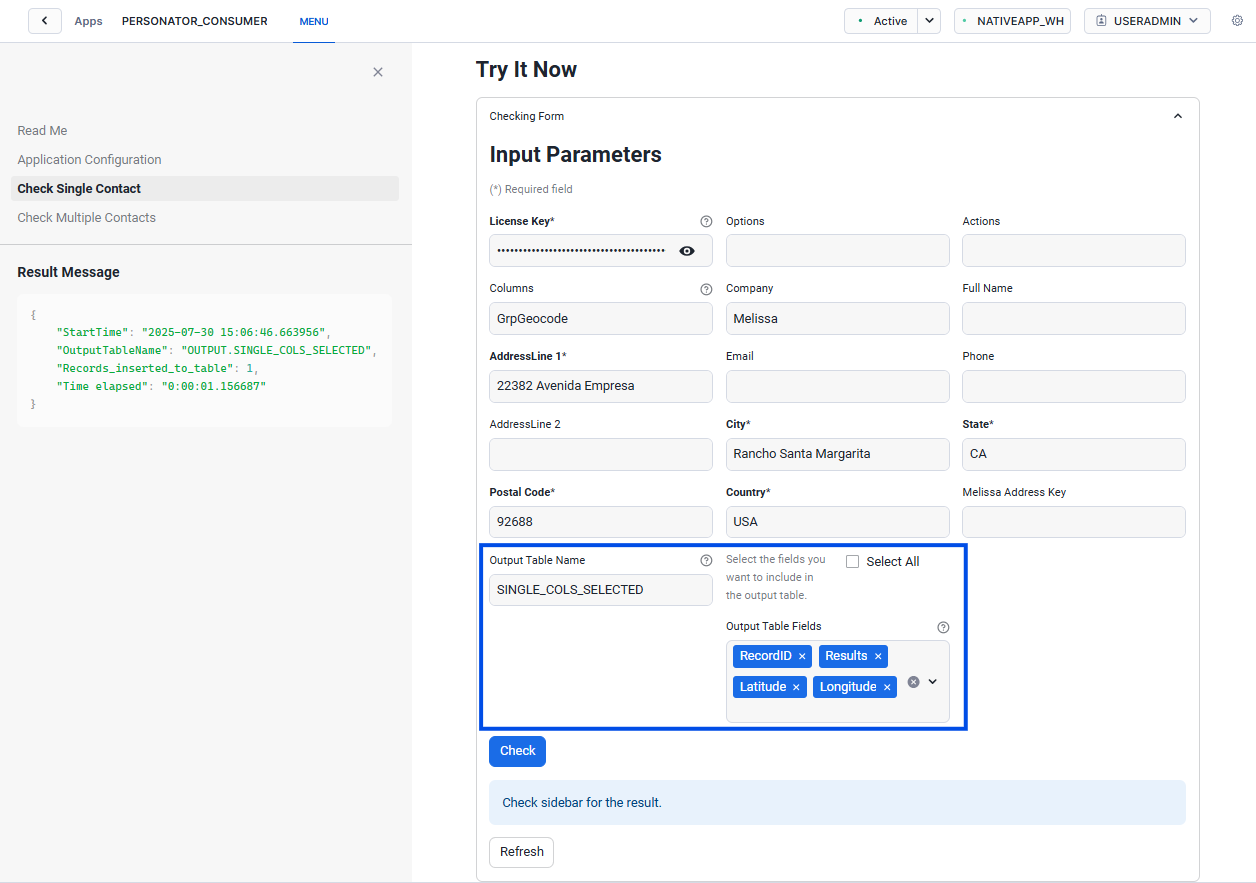Remove the RecordID tag
This screenshot has width=1256, height=883.
point(802,657)
